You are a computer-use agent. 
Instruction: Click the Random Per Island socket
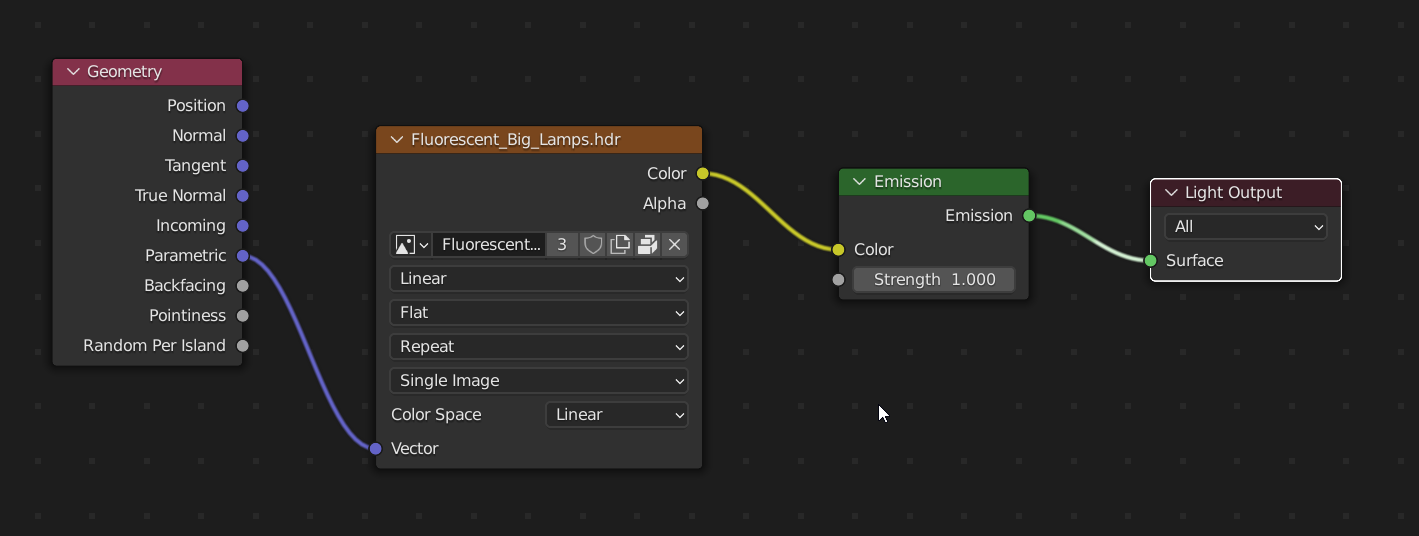[243, 346]
